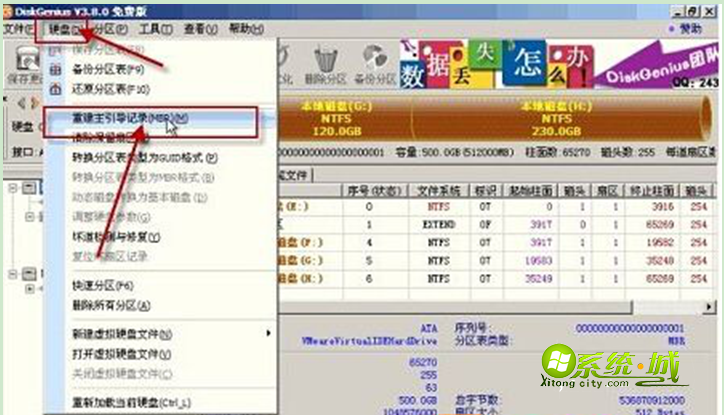The width and height of the screenshot is (724, 415).
Task: Click the 文件系统 column header
Action: click(438, 188)
